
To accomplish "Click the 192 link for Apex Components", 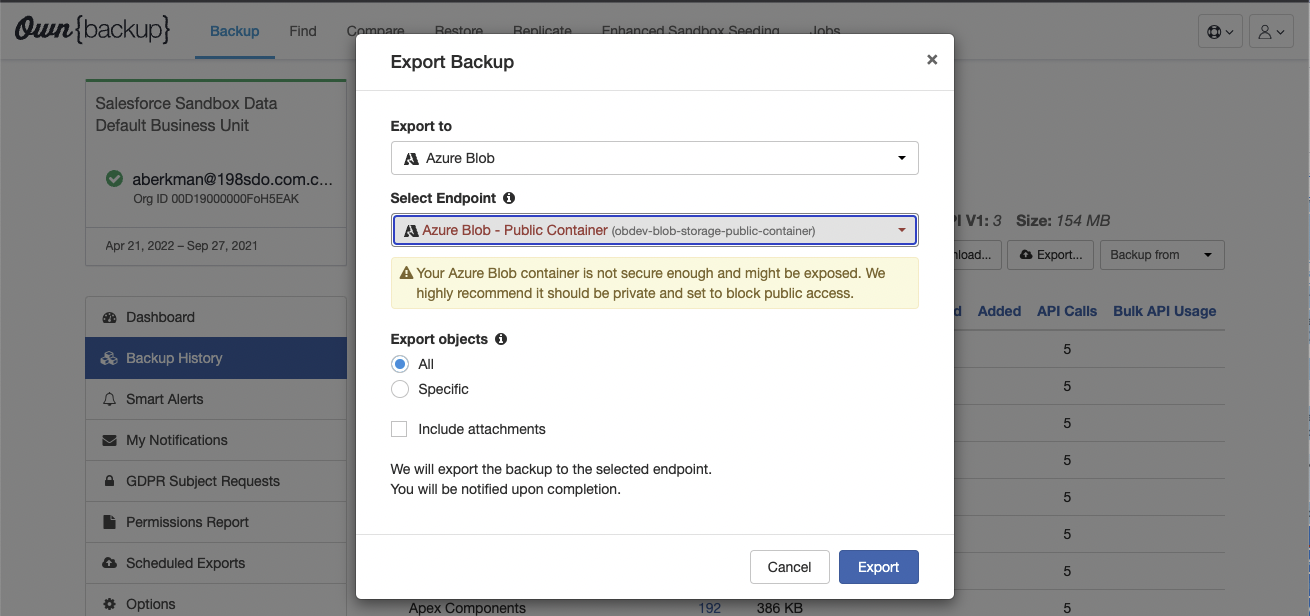I will pos(710,608).
